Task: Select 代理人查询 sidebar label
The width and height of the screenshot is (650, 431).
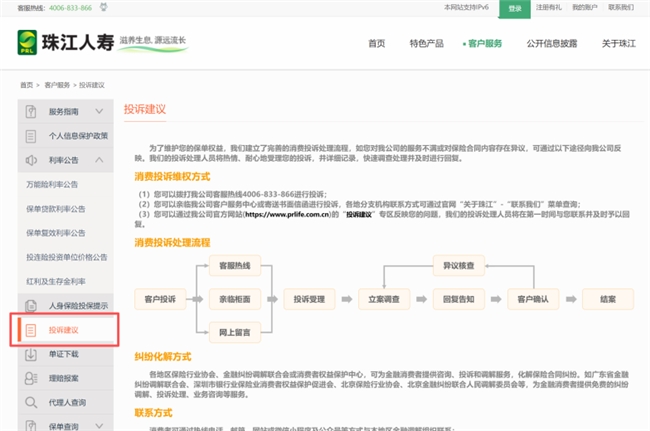Action: point(67,402)
